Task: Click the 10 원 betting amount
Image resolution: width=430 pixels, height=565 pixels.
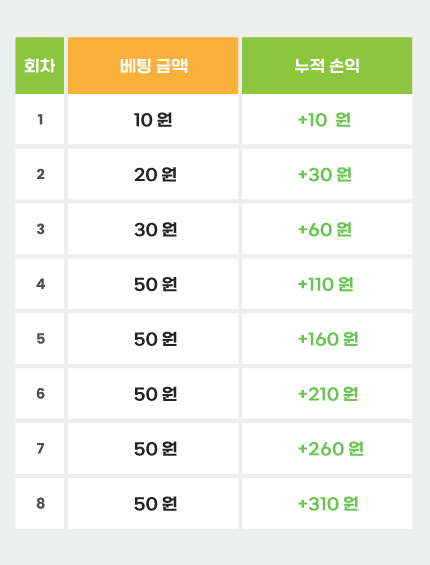Action: (x=153, y=120)
